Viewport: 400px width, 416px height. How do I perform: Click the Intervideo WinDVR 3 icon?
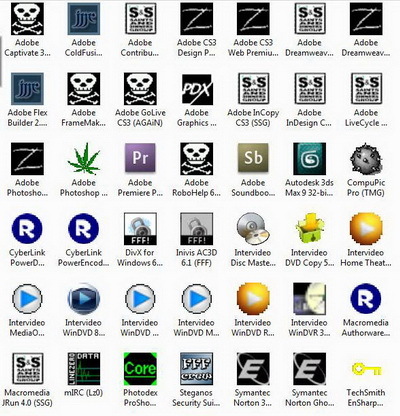[x=310, y=299]
